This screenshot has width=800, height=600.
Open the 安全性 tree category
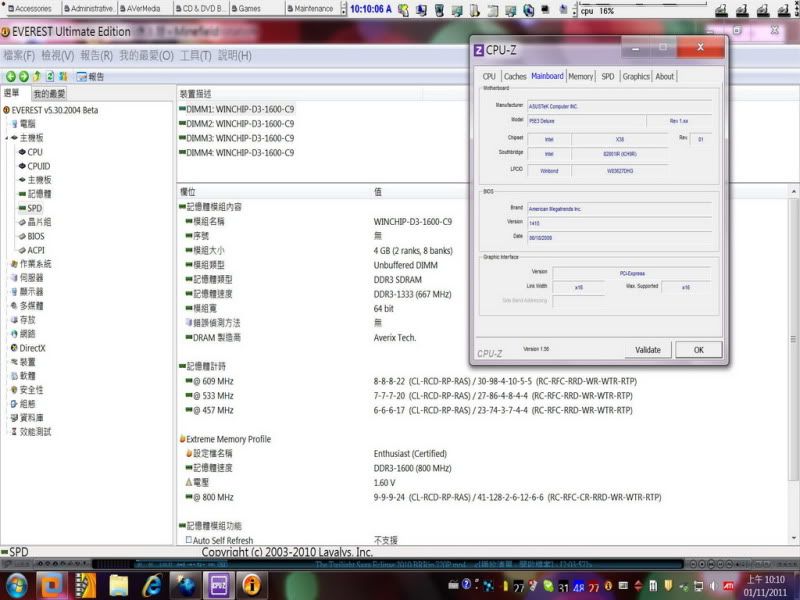(27, 390)
